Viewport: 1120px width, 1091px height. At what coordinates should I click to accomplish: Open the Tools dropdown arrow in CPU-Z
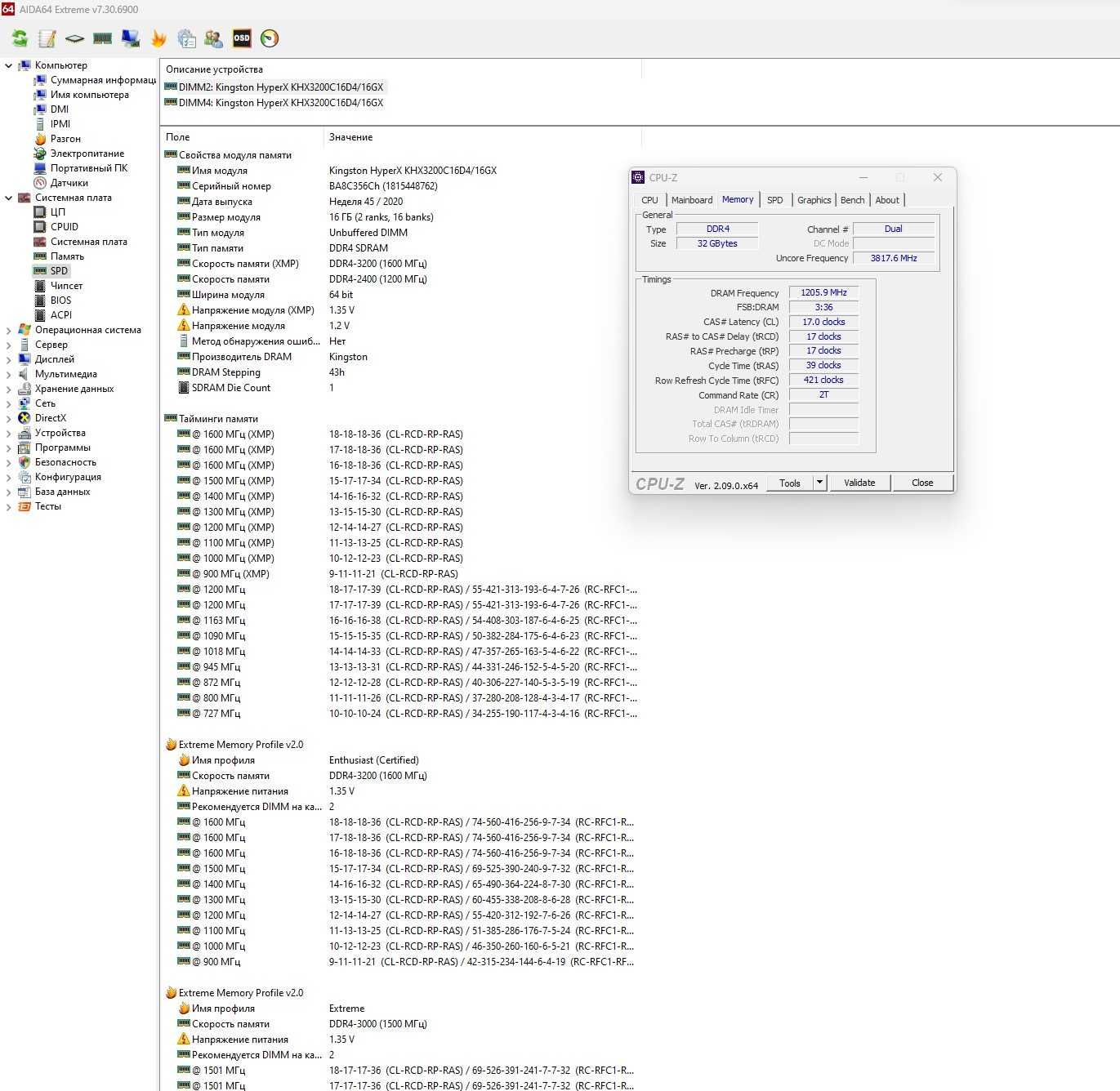(819, 483)
